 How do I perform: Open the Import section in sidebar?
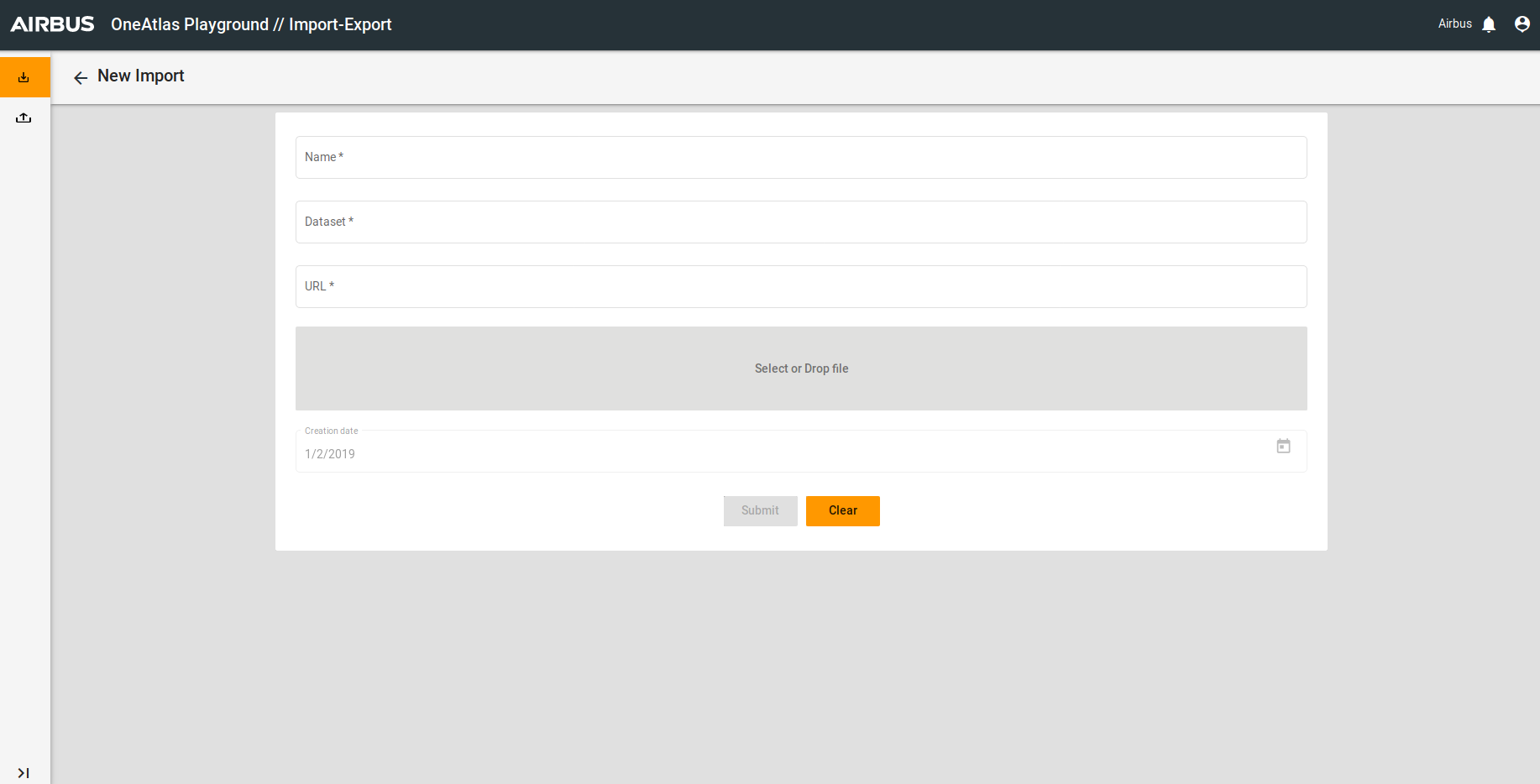(24, 77)
